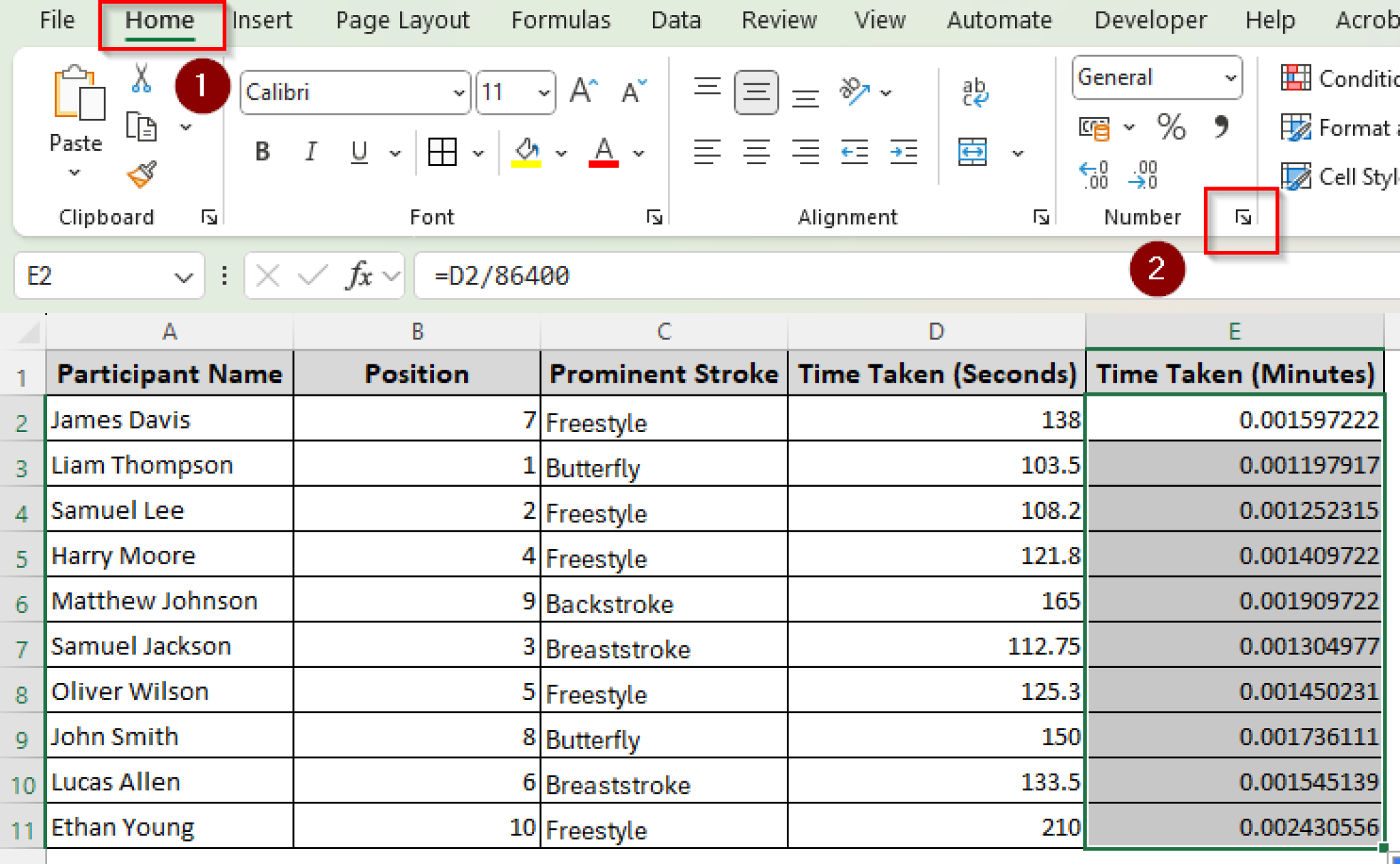Open the Developer ribbon tab

point(1150,20)
